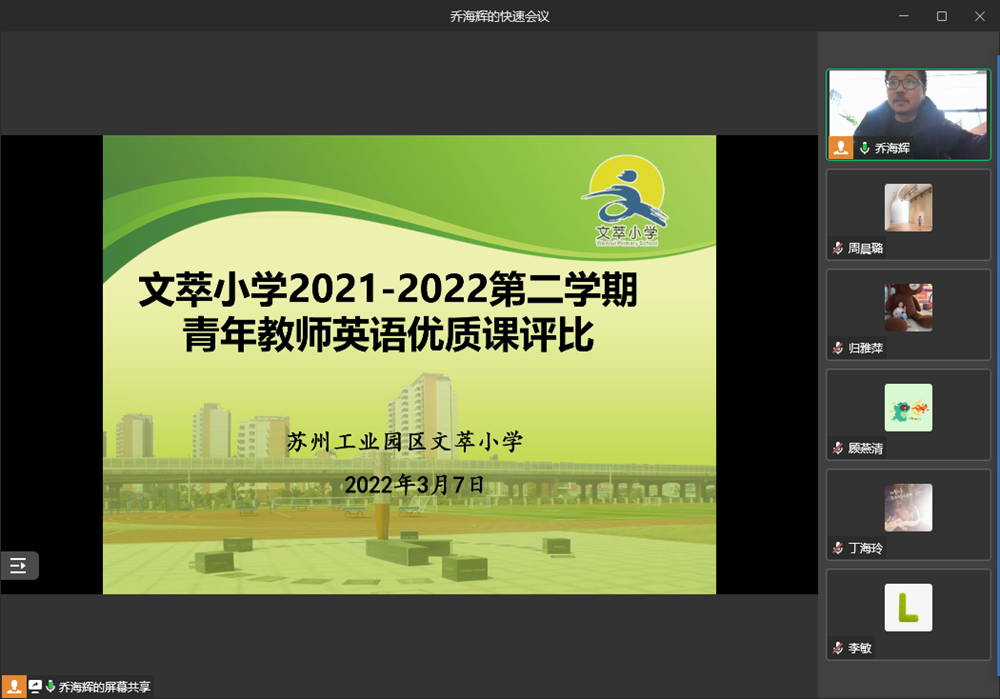Click the screen share icon in bottom-left status

[x=35, y=687]
